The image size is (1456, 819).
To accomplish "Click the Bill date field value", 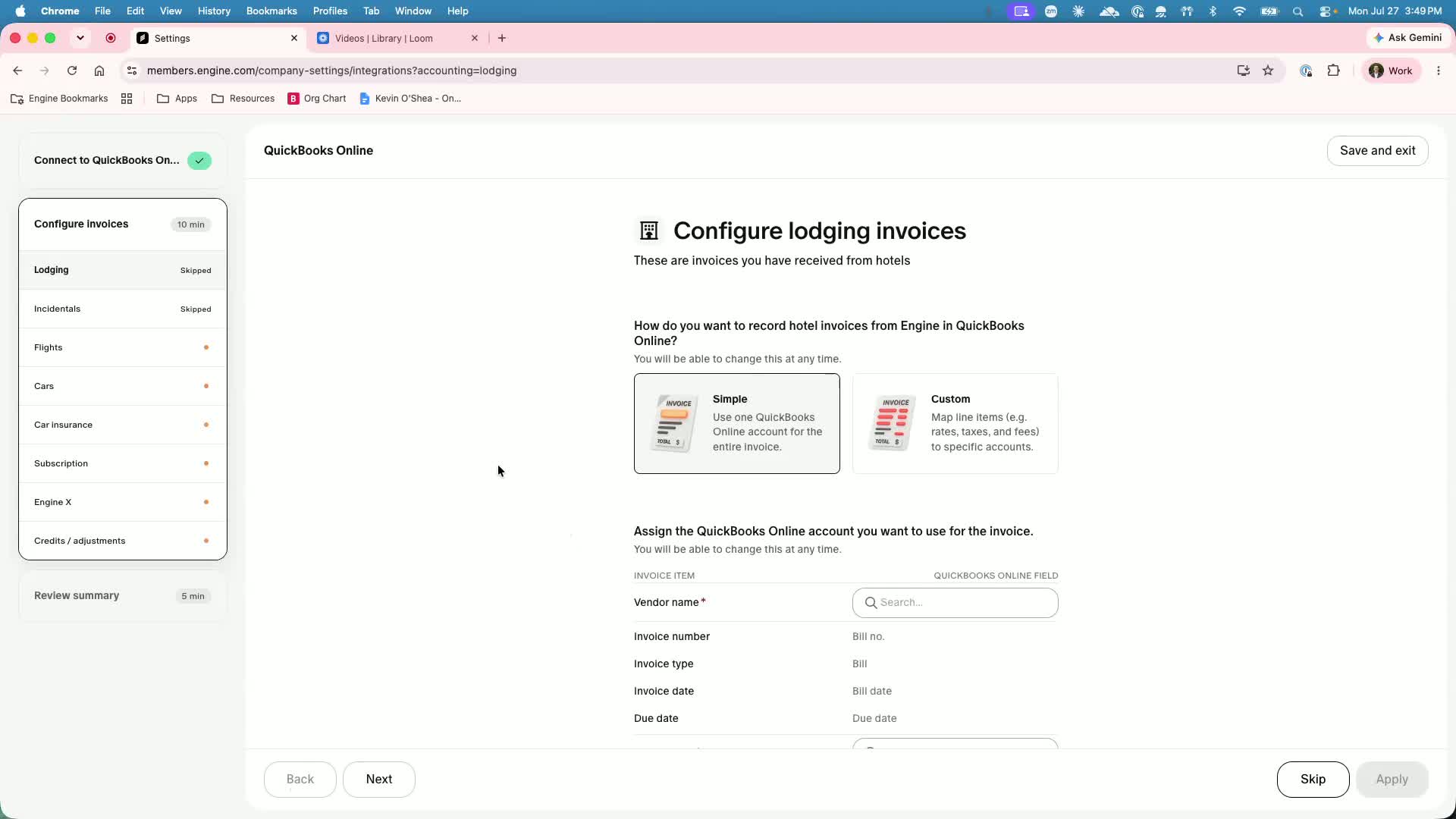I will point(872,691).
